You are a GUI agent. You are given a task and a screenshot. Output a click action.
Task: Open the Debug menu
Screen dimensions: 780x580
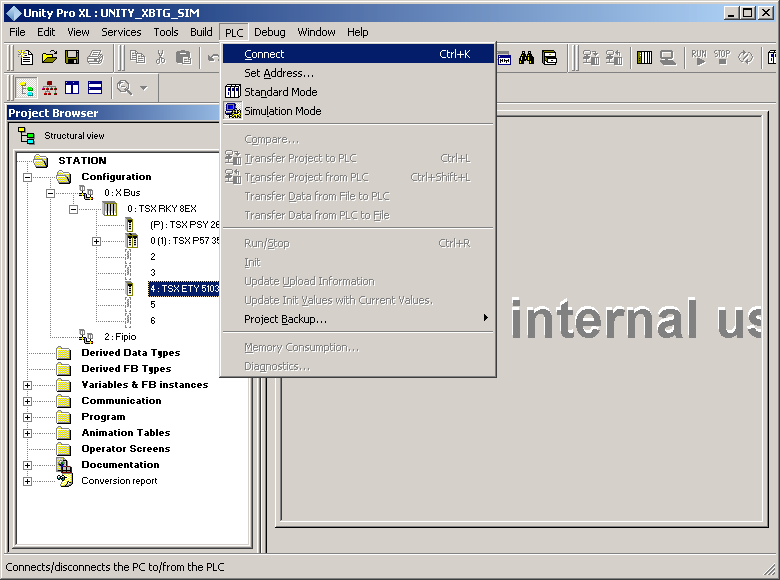point(270,32)
